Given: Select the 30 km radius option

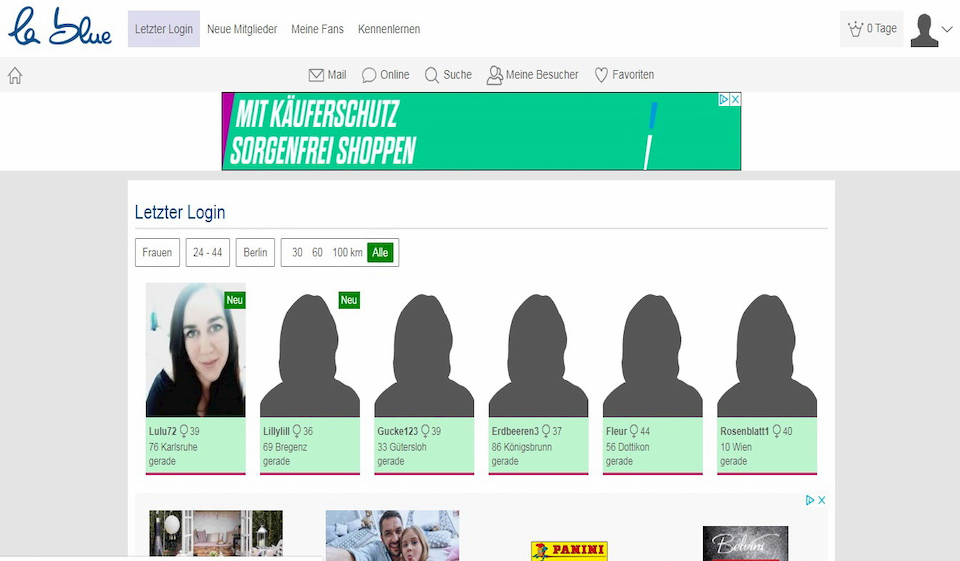Looking at the screenshot, I should (297, 253).
